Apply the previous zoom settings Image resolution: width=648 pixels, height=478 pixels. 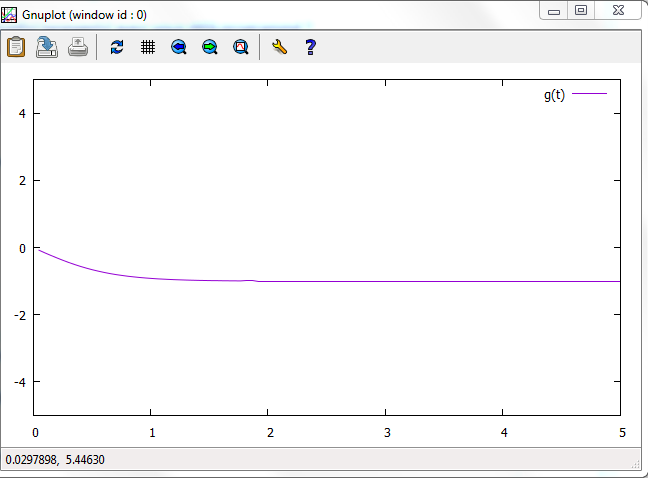click(x=179, y=47)
